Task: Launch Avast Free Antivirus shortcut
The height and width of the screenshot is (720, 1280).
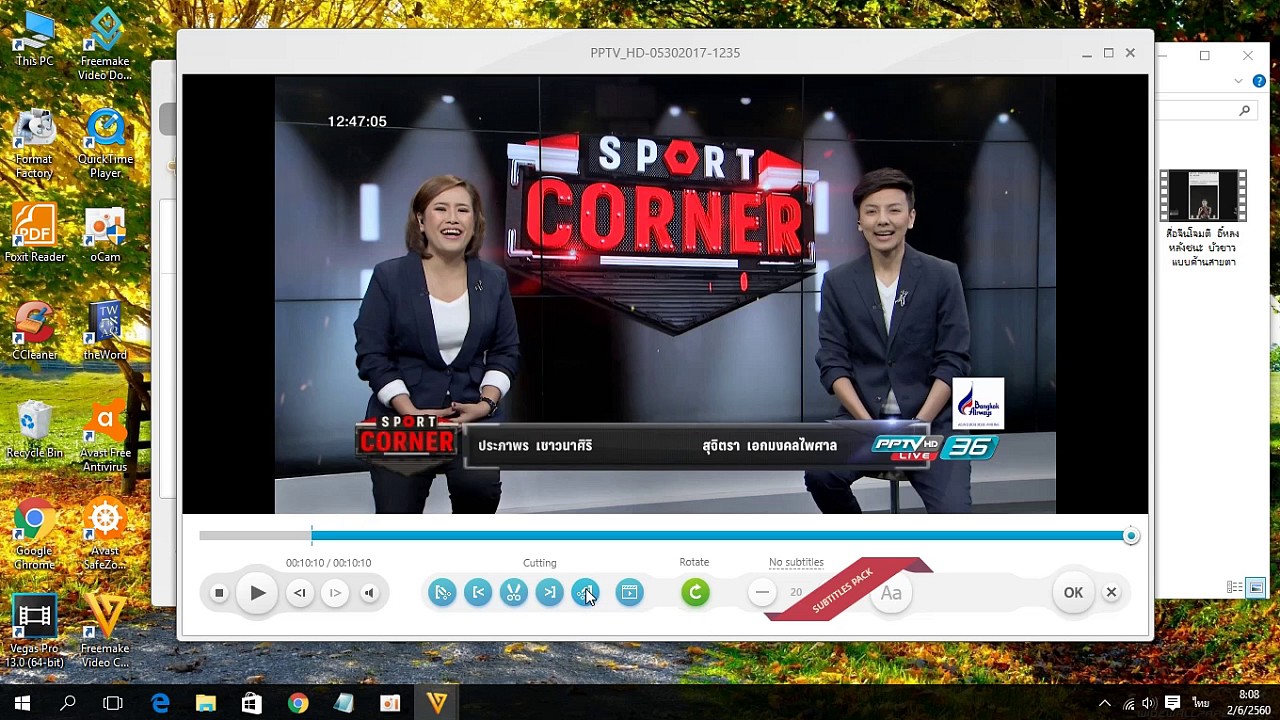Action: (105, 437)
